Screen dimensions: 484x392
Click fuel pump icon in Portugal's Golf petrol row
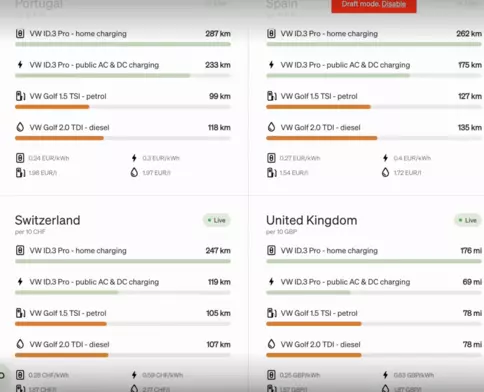click(x=20, y=96)
